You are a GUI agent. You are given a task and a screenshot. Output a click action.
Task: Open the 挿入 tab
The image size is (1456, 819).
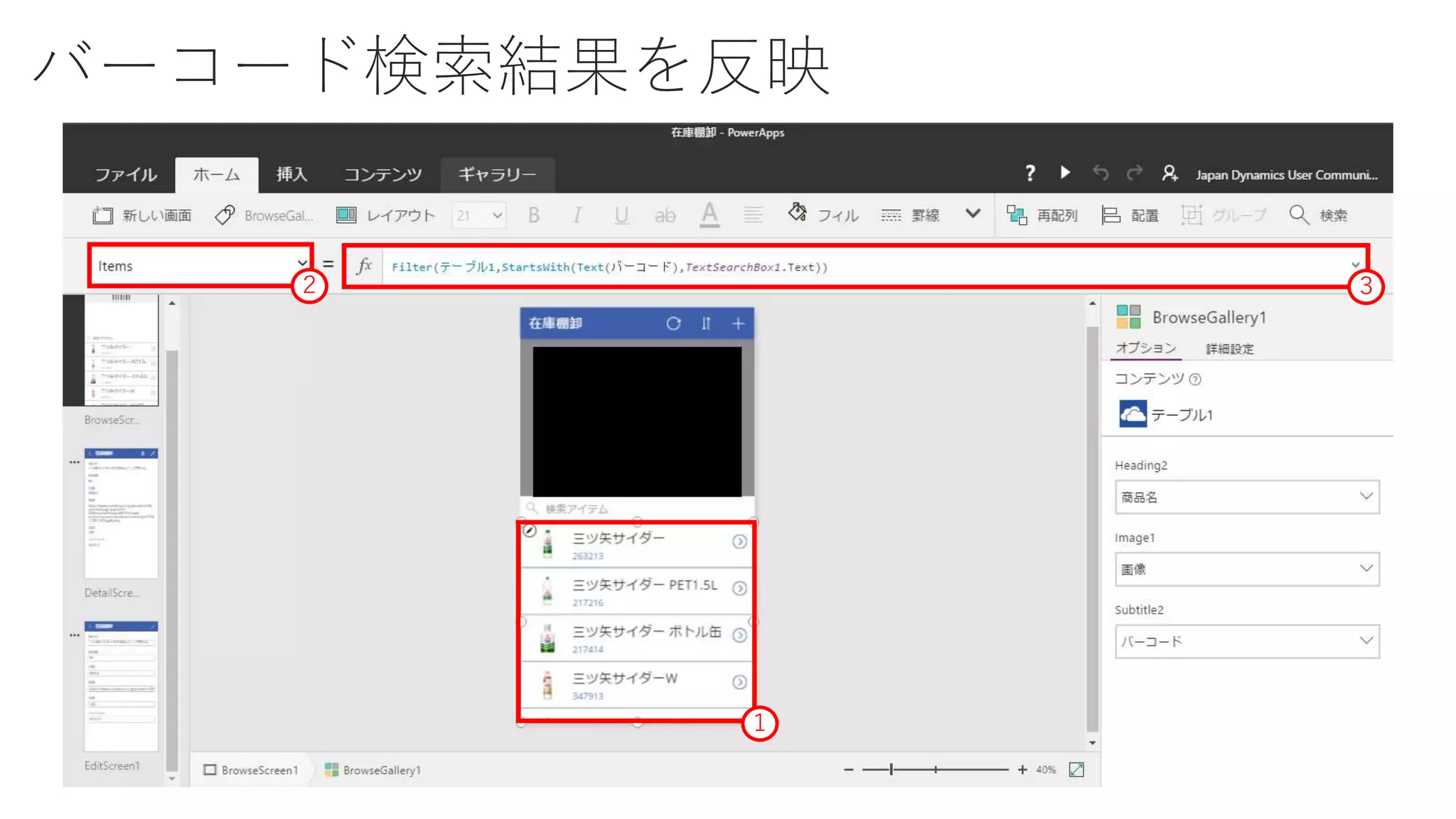point(291,174)
